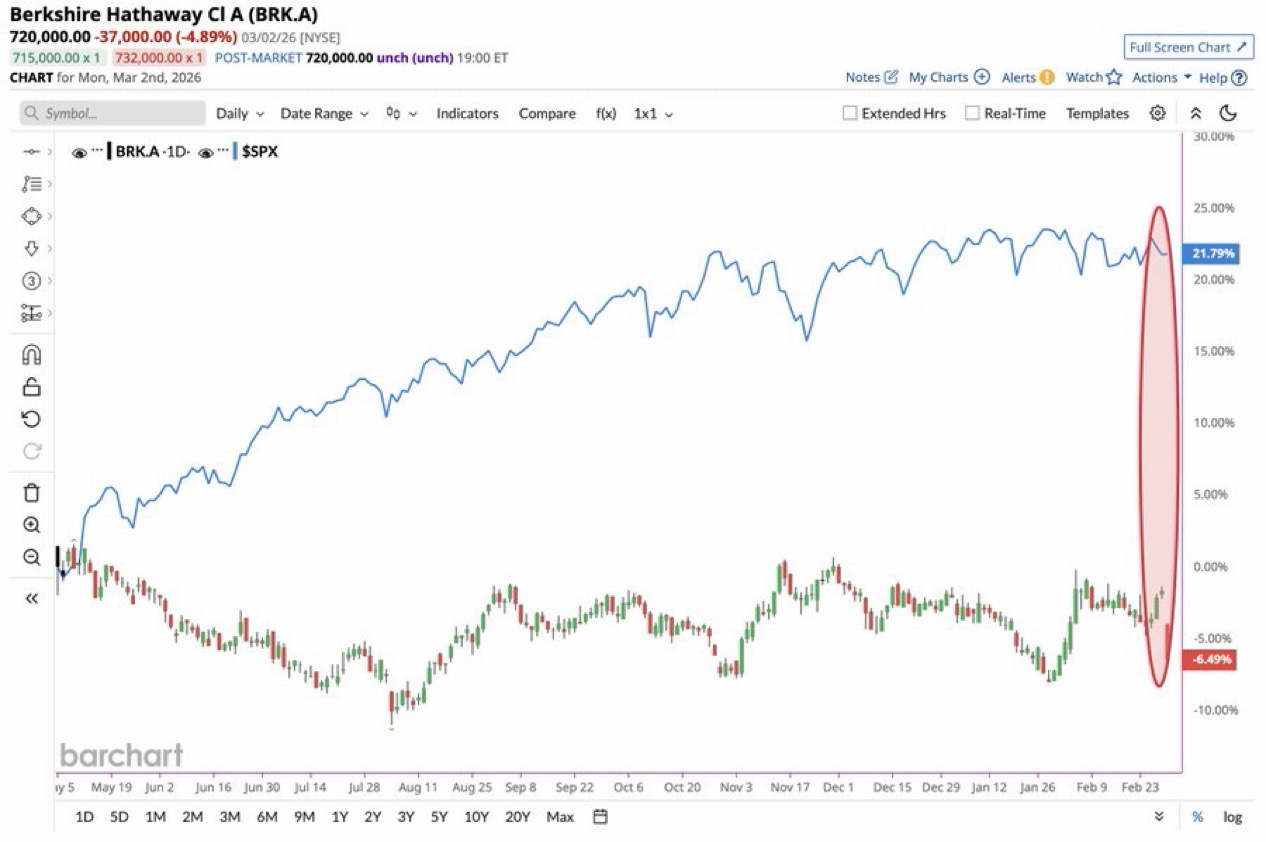1266x842 pixels.
Task: Open the Indicators menu
Action: point(467,114)
